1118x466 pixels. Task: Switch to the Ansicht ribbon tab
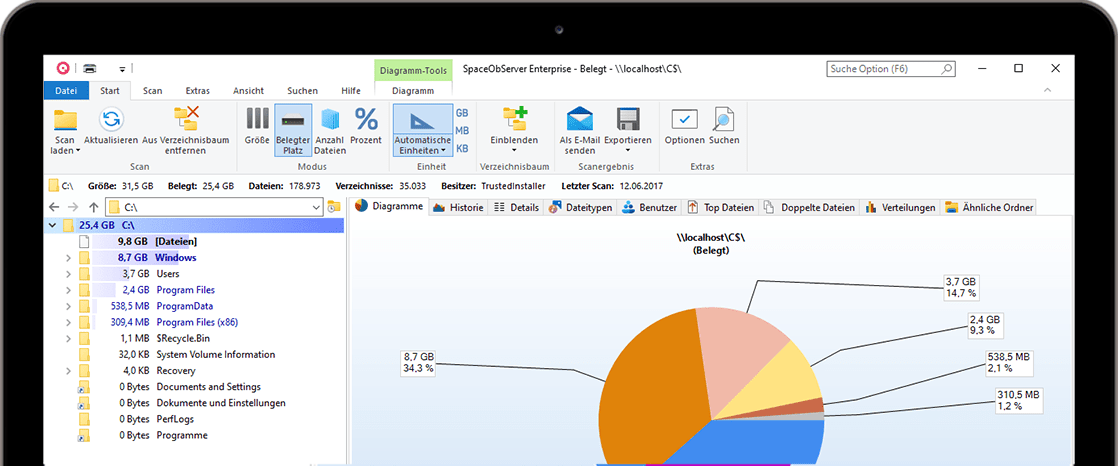pos(248,90)
